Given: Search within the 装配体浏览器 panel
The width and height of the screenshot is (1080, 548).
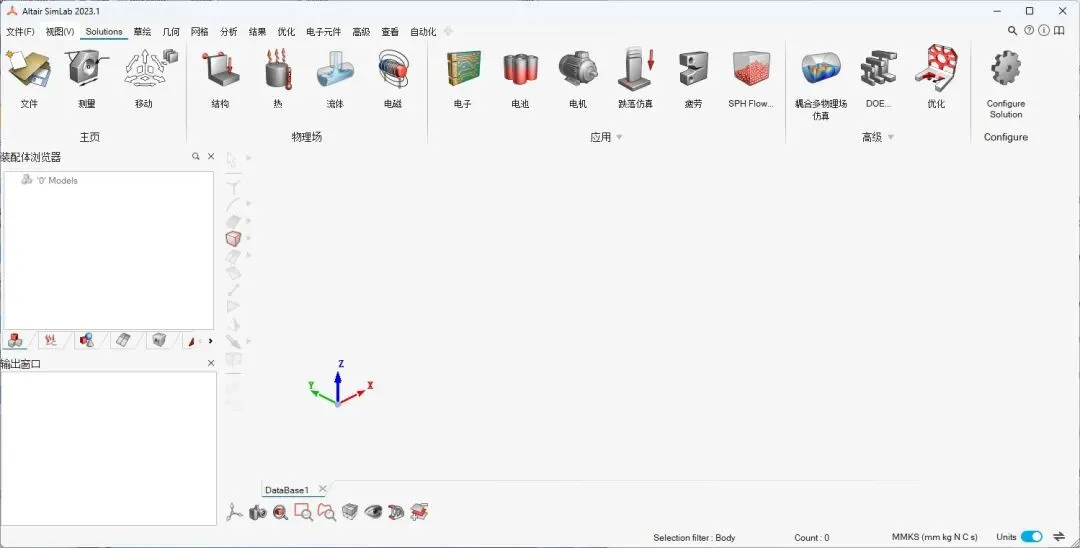Looking at the screenshot, I should 196,157.
